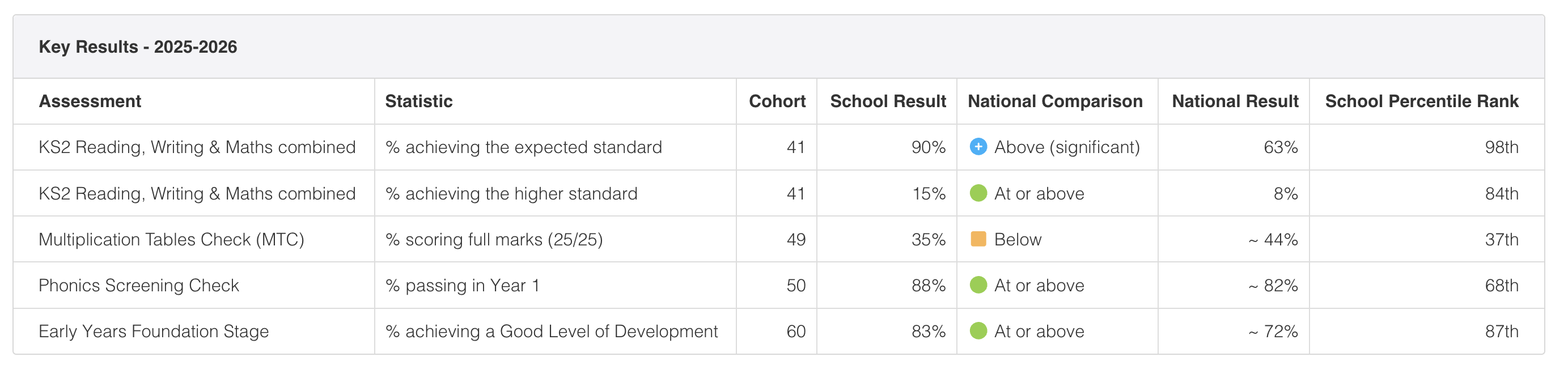Select the 98th percentile rank cell

click(x=1501, y=147)
